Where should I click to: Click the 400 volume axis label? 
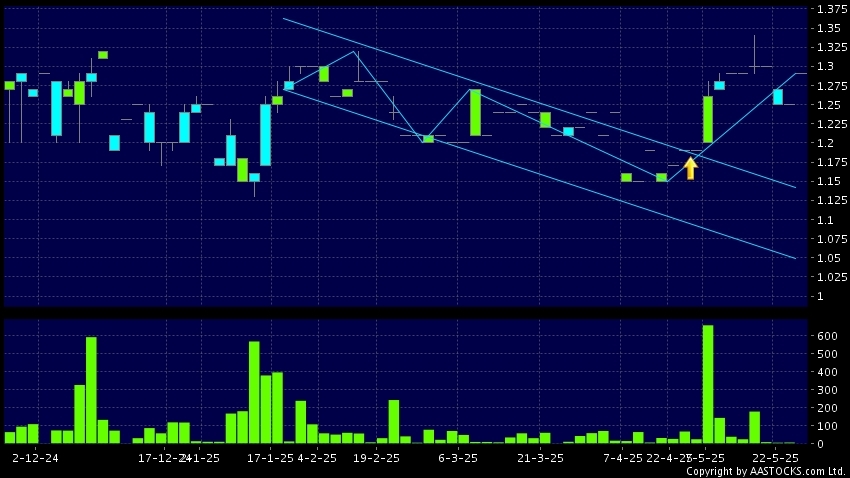tap(827, 372)
